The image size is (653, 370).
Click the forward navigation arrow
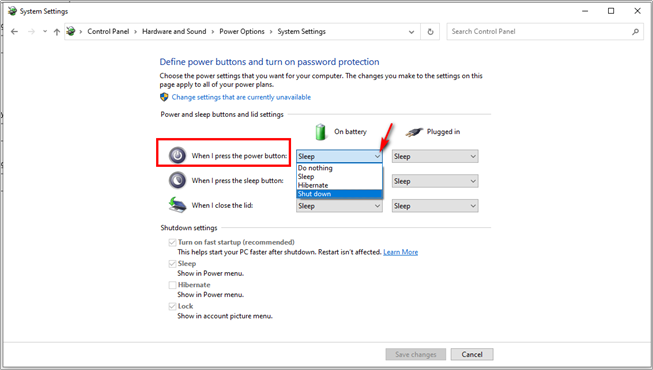(x=31, y=32)
